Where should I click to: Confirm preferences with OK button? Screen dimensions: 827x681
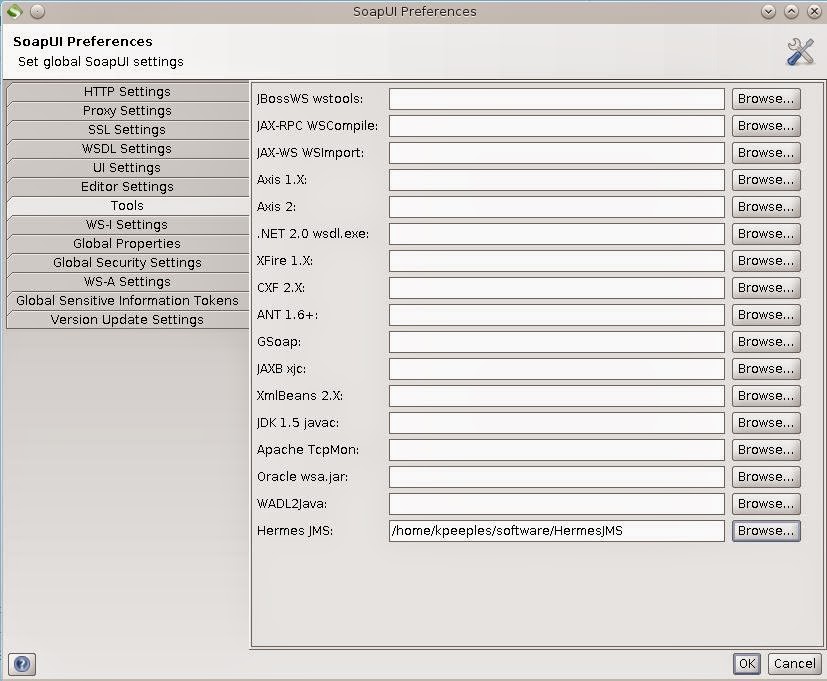tap(747, 664)
